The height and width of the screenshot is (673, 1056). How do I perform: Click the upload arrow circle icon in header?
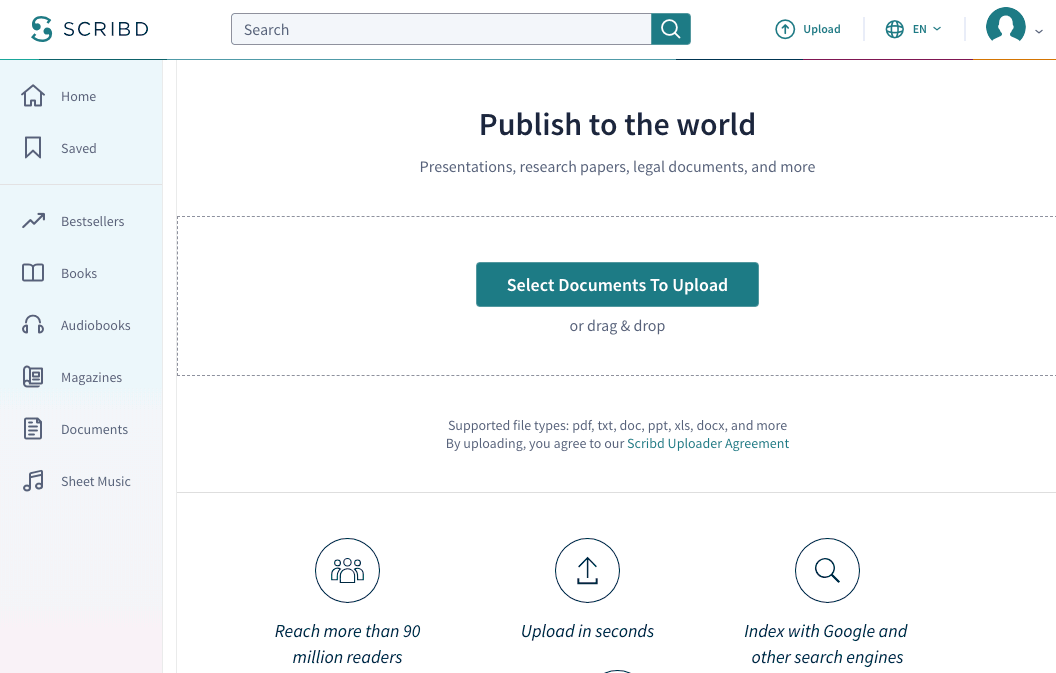click(x=785, y=29)
